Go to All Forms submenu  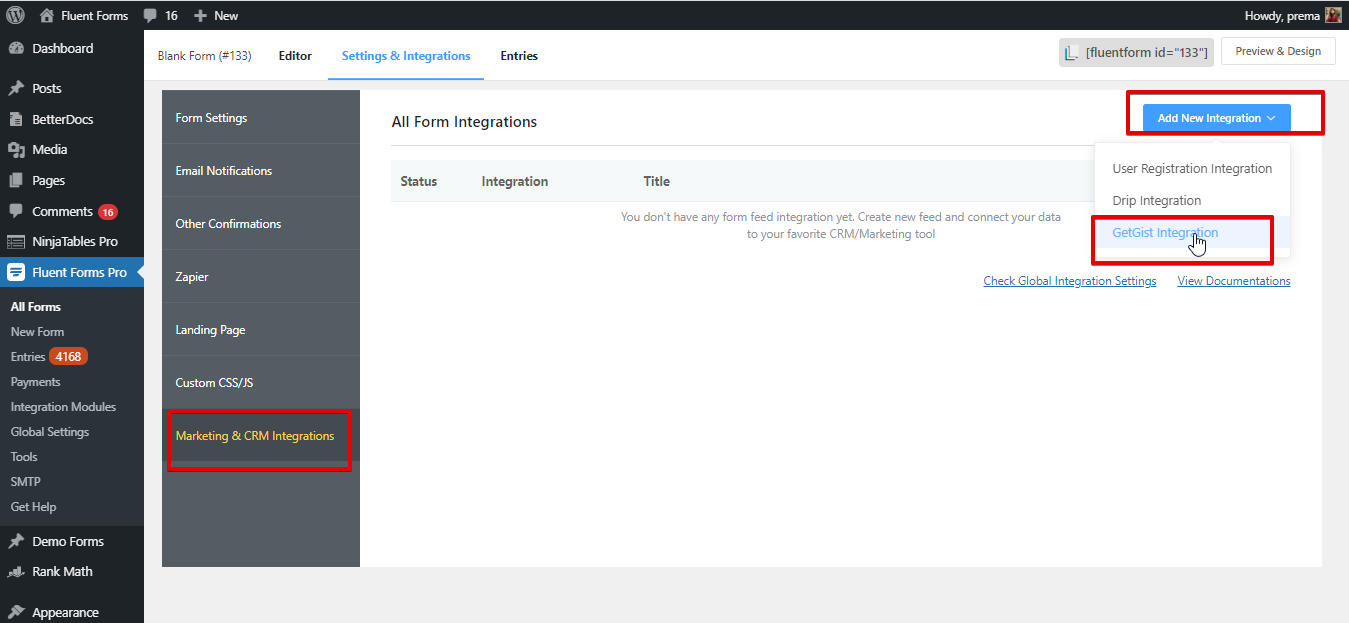point(36,307)
